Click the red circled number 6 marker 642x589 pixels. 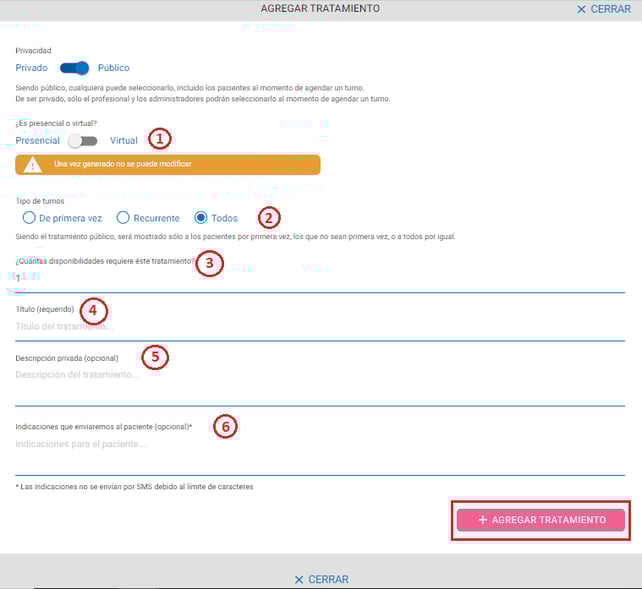pyautogui.click(x=226, y=426)
